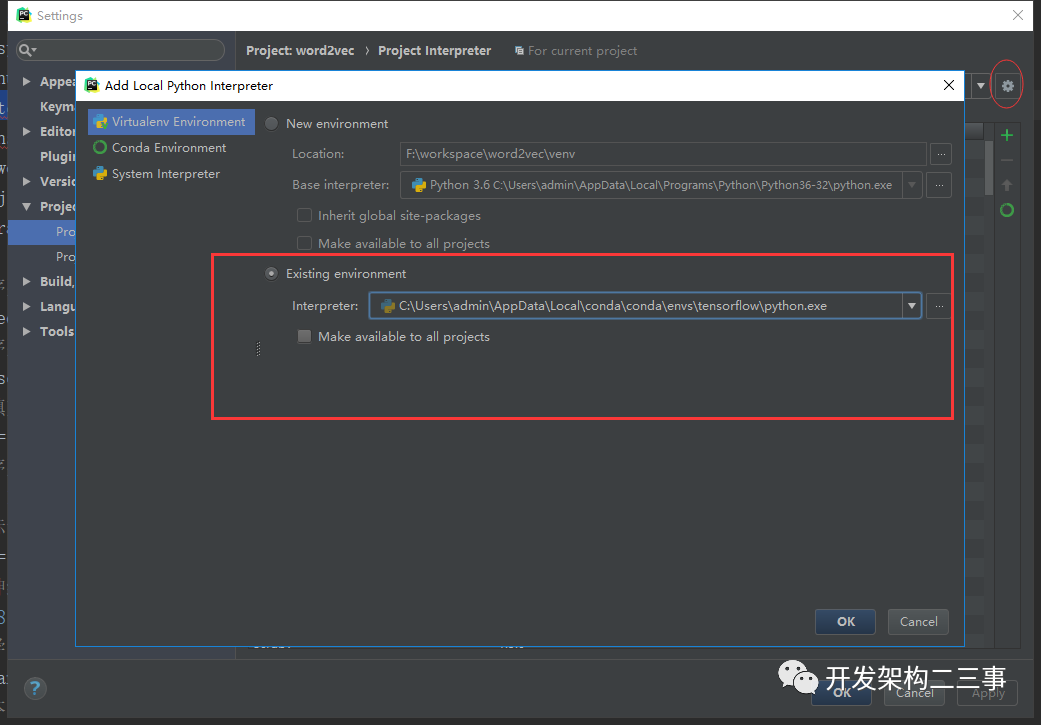
Task: Click the Project: word2vec breadcrumb
Action: pyautogui.click(x=300, y=51)
